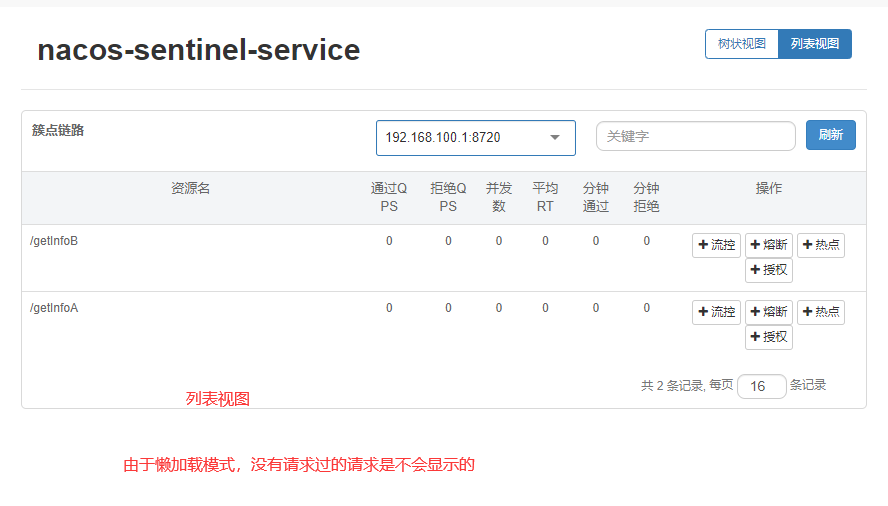The width and height of the screenshot is (888, 506).
Task: Click the 共 2 条记录 record count text
Action: tap(672, 386)
